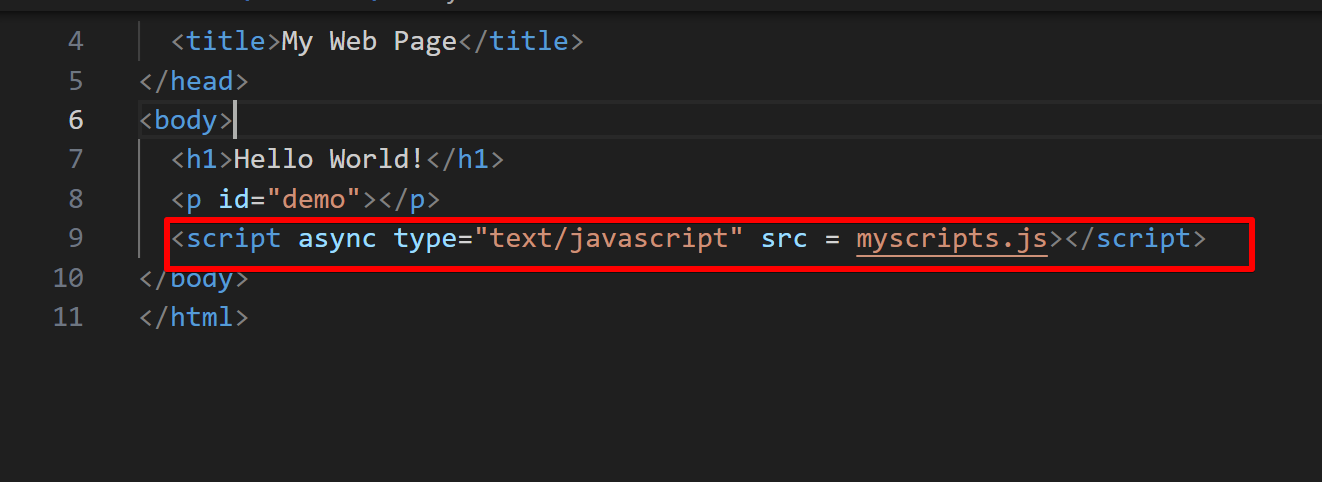The height and width of the screenshot is (482, 1322).
Task: Click the "demo" id attribute value
Action: point(313,199)
